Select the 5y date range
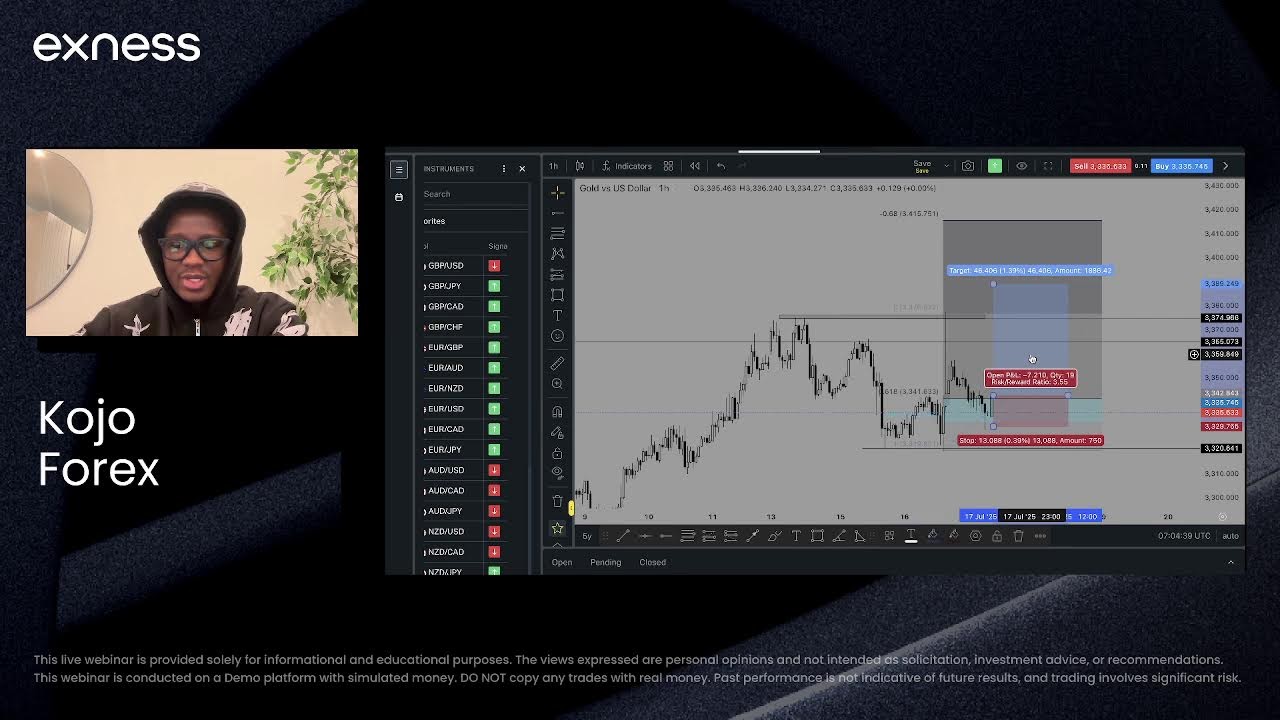This screenshot has width=1280, height=720. (x=587, y=536)
